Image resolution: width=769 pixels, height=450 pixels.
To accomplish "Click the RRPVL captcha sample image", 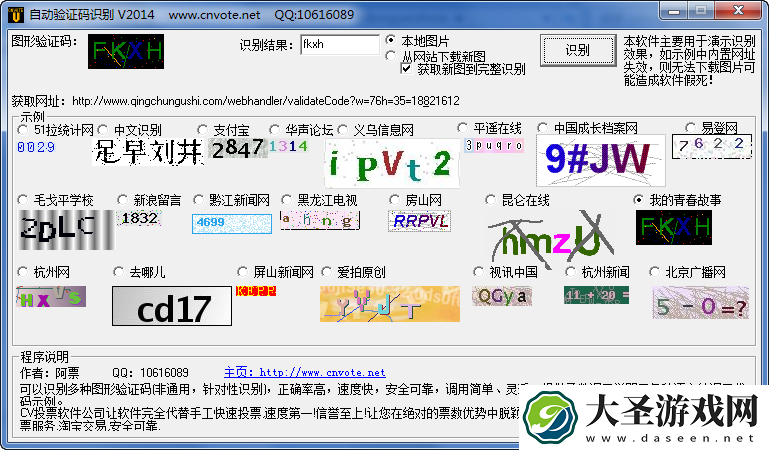I will (x=419, y=221).
